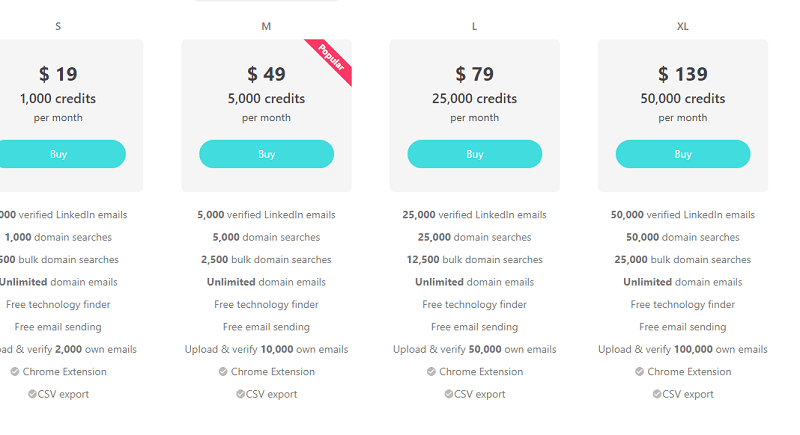Click 'Free technology finder' under M plan
Viewport: 800px width, 435px height.
click(266, 305)
